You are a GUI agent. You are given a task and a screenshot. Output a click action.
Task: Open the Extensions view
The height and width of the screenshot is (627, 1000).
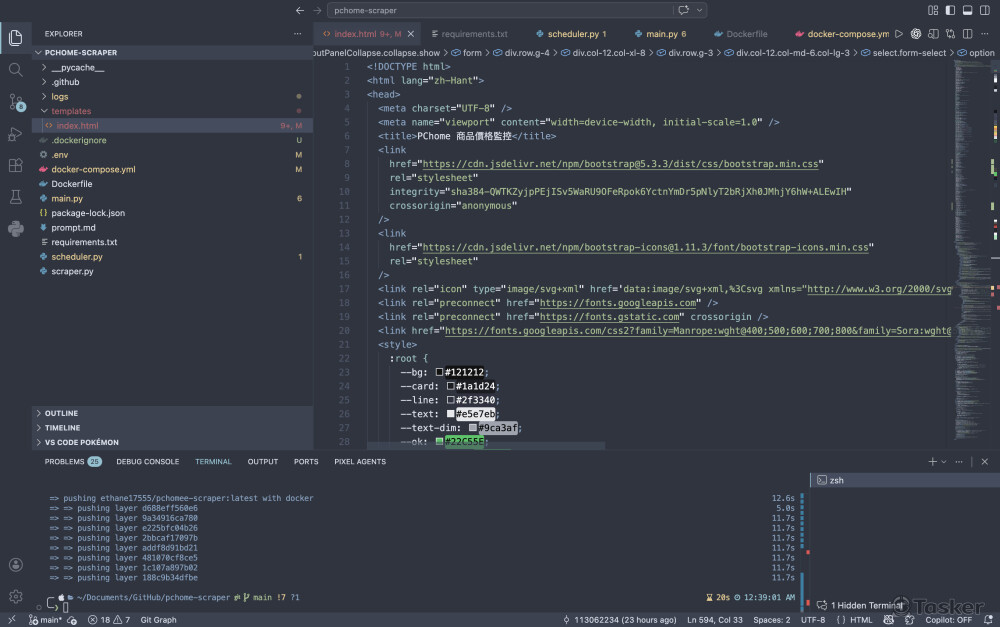coord(15,165)
